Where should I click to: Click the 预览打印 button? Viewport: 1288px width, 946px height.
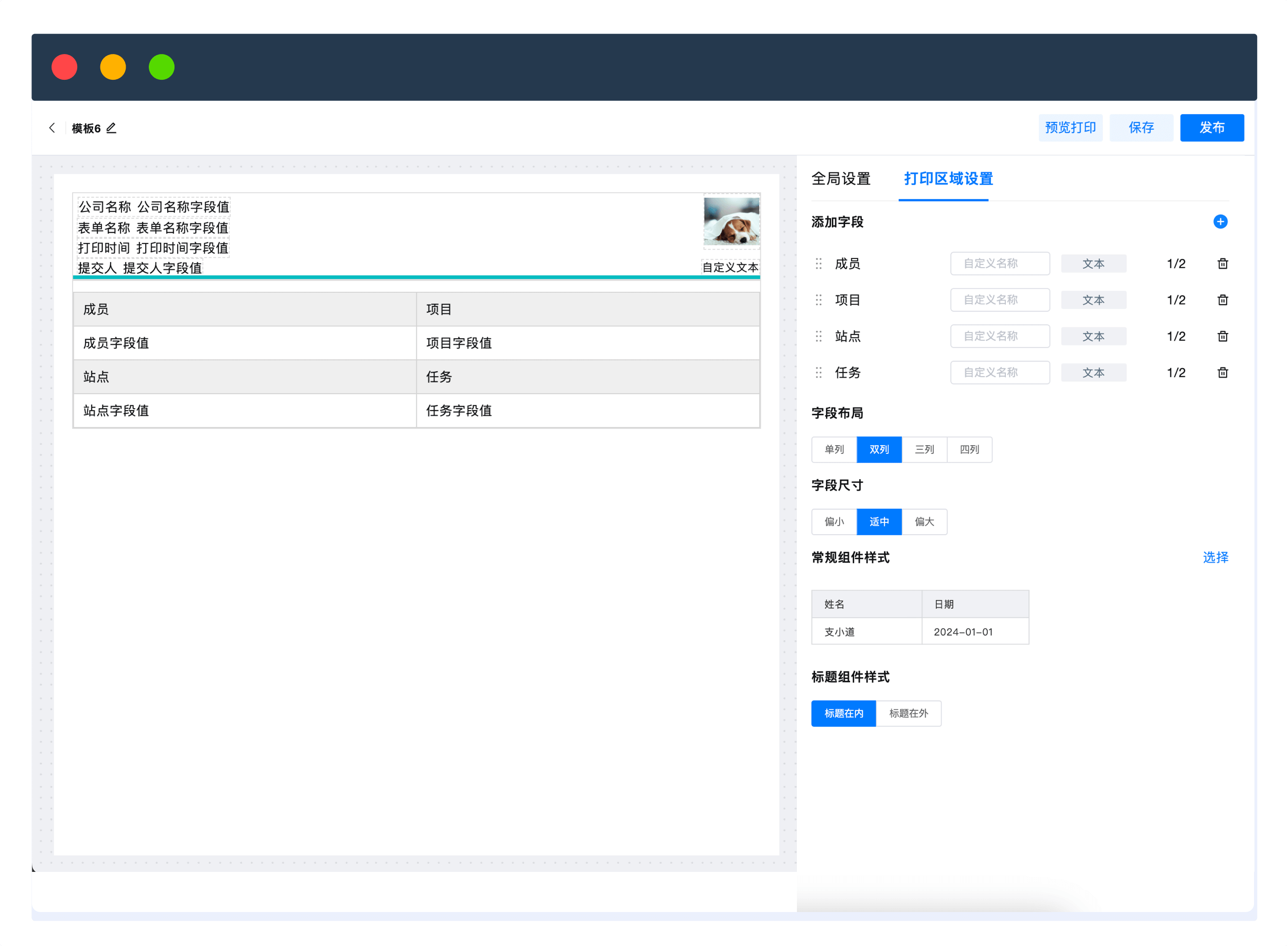pyautogui.click(x=1070, y=128)
